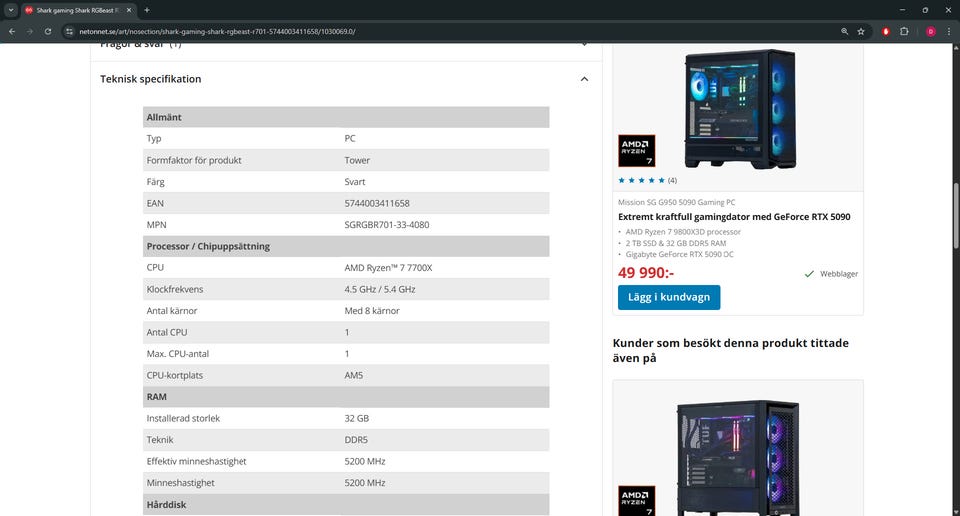Click the page vertical scrollbar thumb
960x516 pixels.
tap(956, 215)
